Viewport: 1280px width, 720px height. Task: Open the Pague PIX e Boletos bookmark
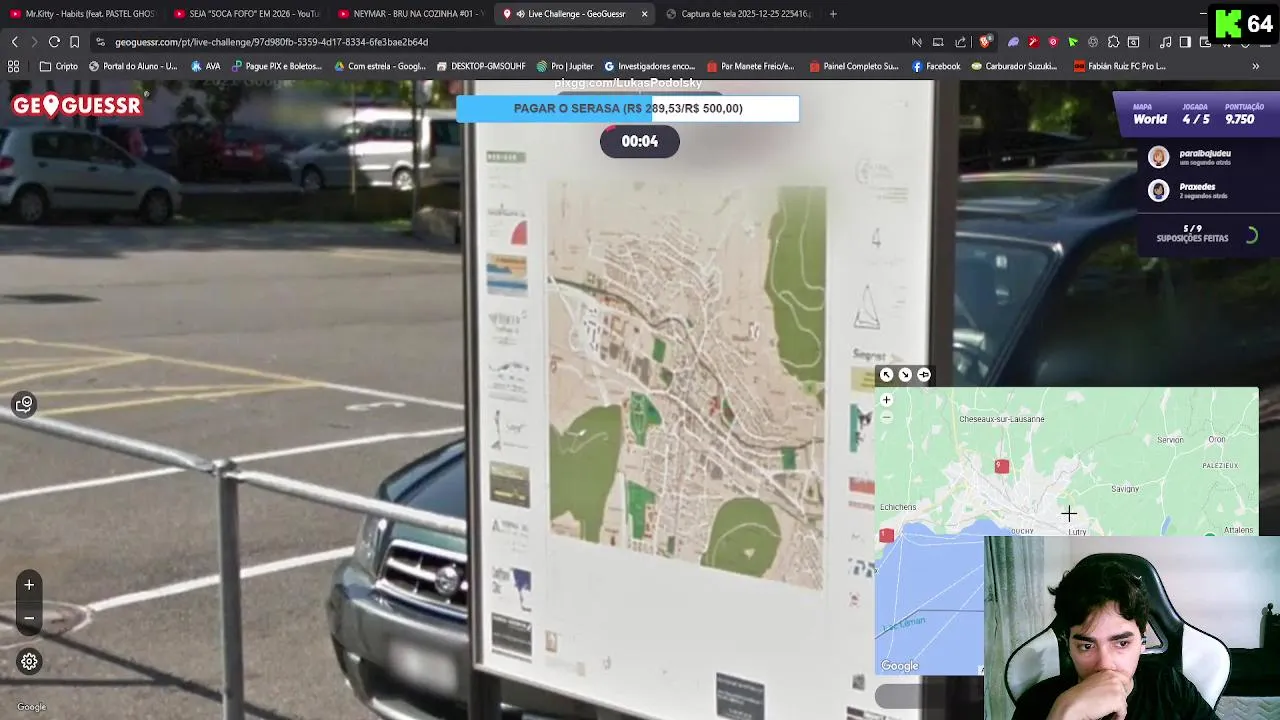pos(277,66)
